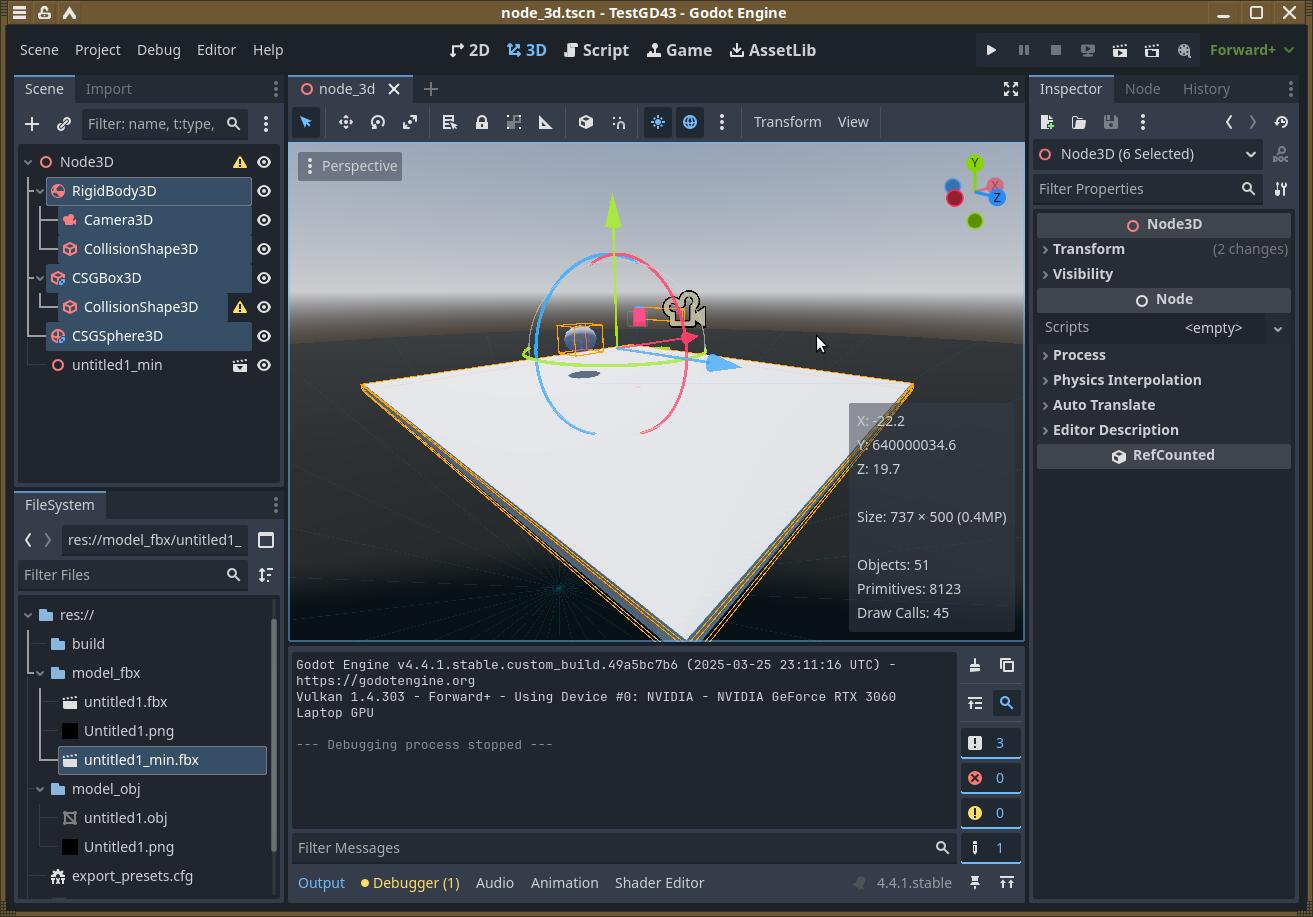The width and height of the screenshot is (1313, 917).
Task: Toggle preview sunlight in viewport
Action: pyautogui.click(x=658, y=122)
